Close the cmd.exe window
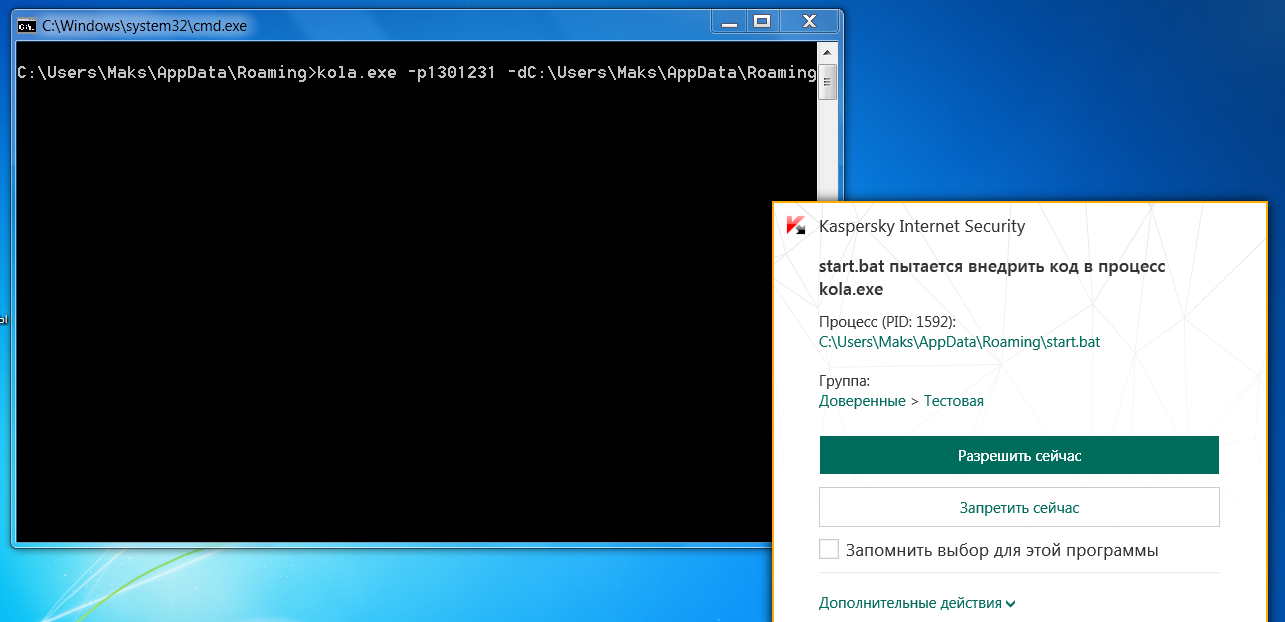1285x622 pixels. pyautogui.click(x=808, y=20)
